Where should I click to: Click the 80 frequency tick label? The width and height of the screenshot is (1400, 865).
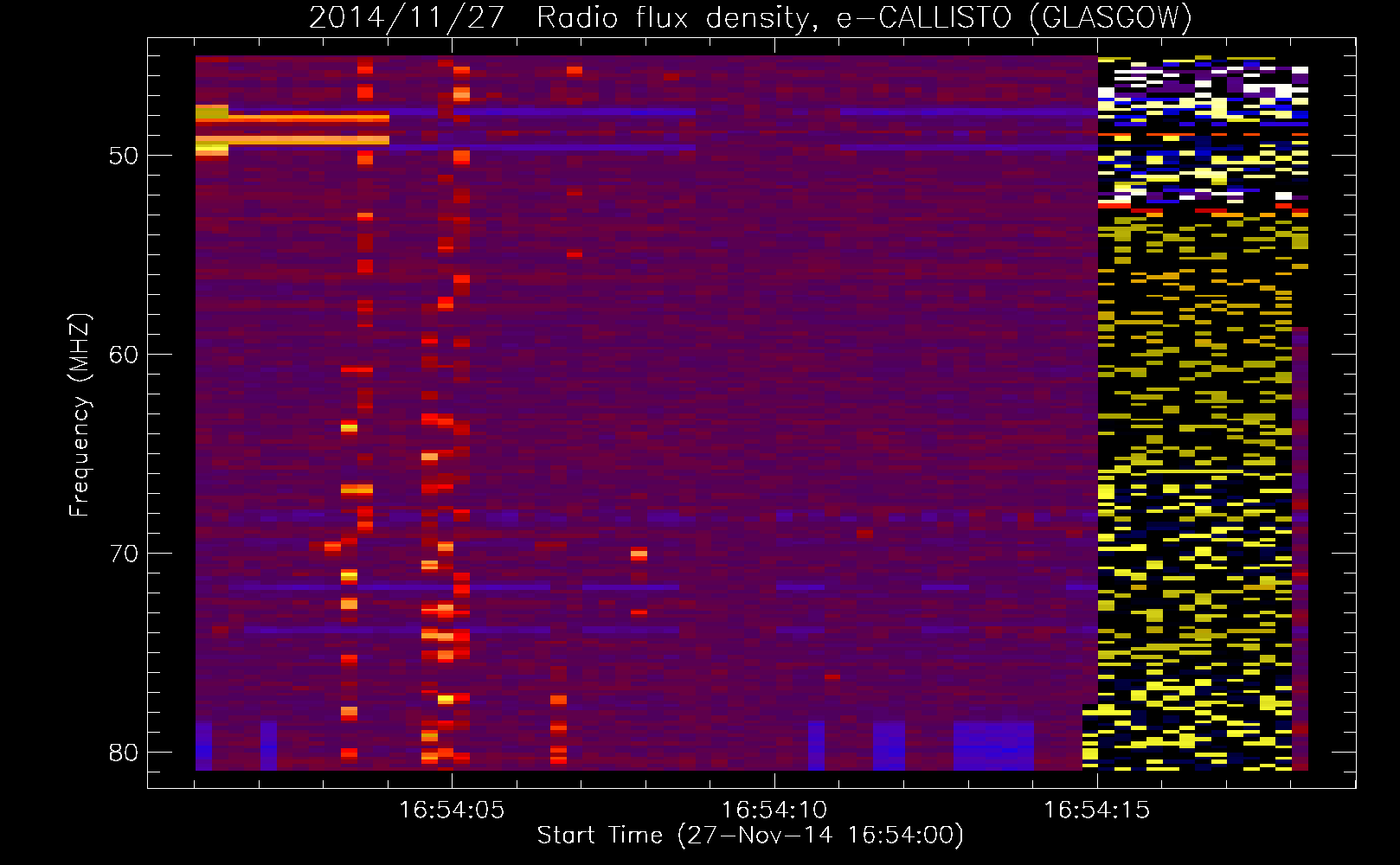125,753
